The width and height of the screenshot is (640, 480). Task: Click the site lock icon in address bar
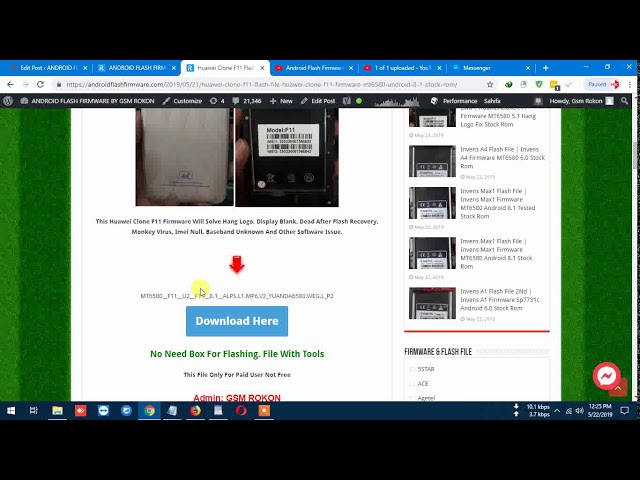point(59,84)
